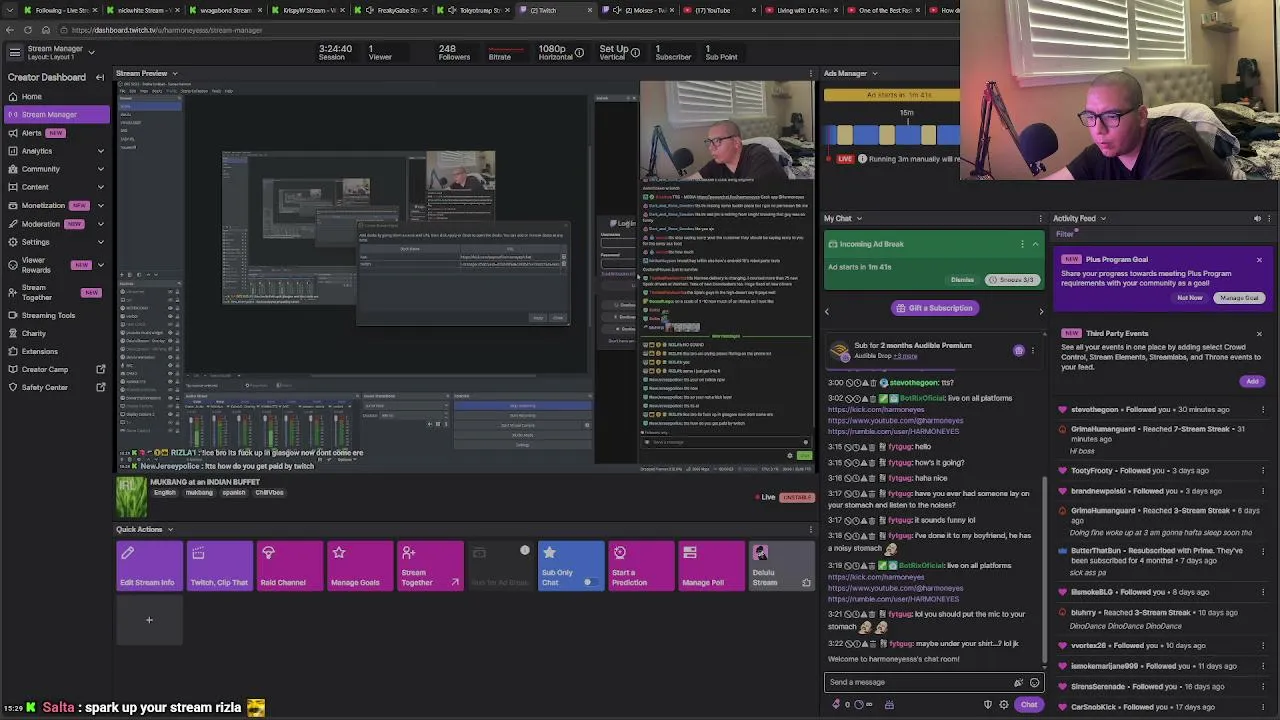Viewport: 1280px width, 720px height.
Task: Open Manage Goals quick action
Action: click(359, 566)
